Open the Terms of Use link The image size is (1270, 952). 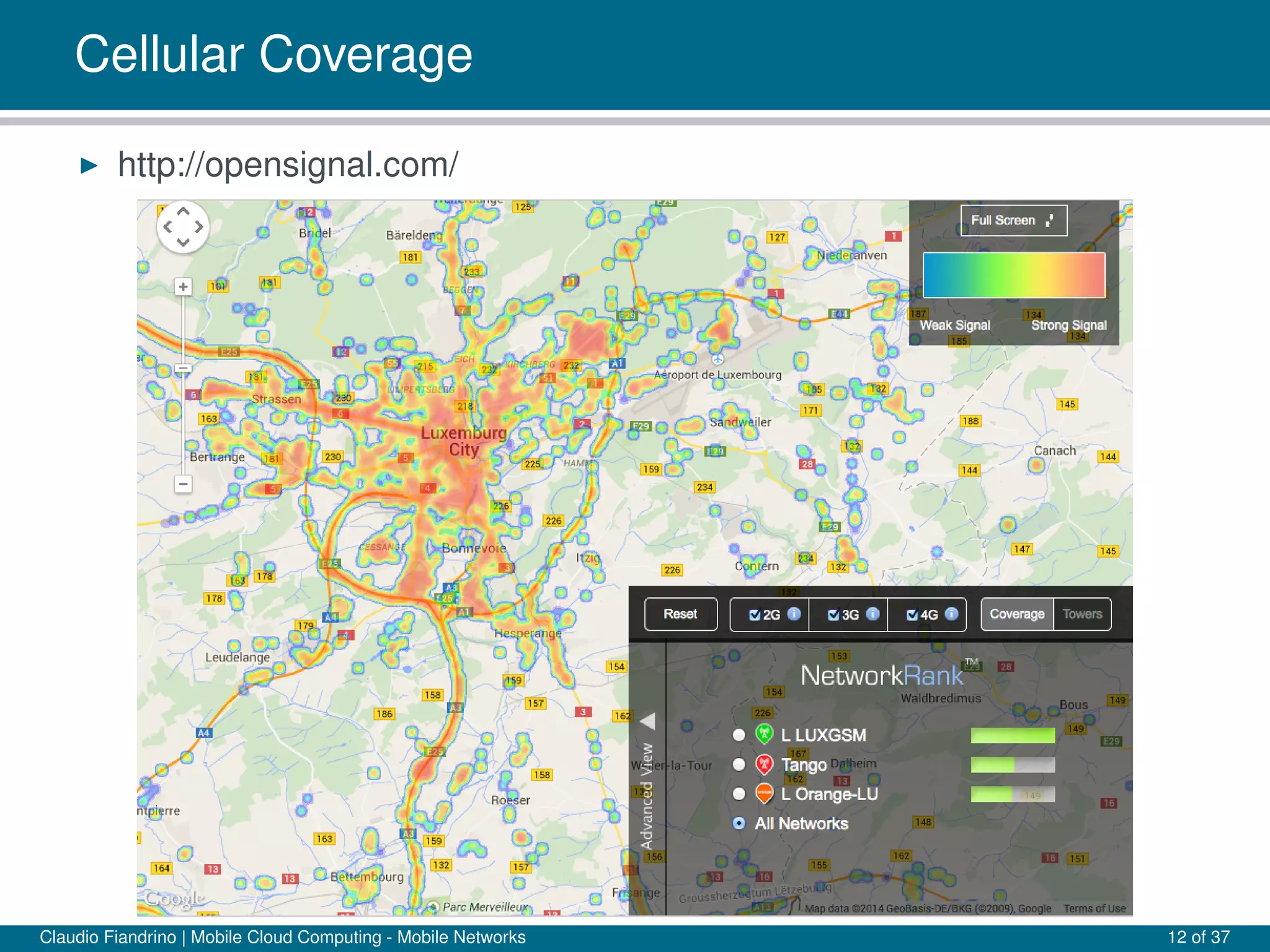click(x=1095, y=909)
